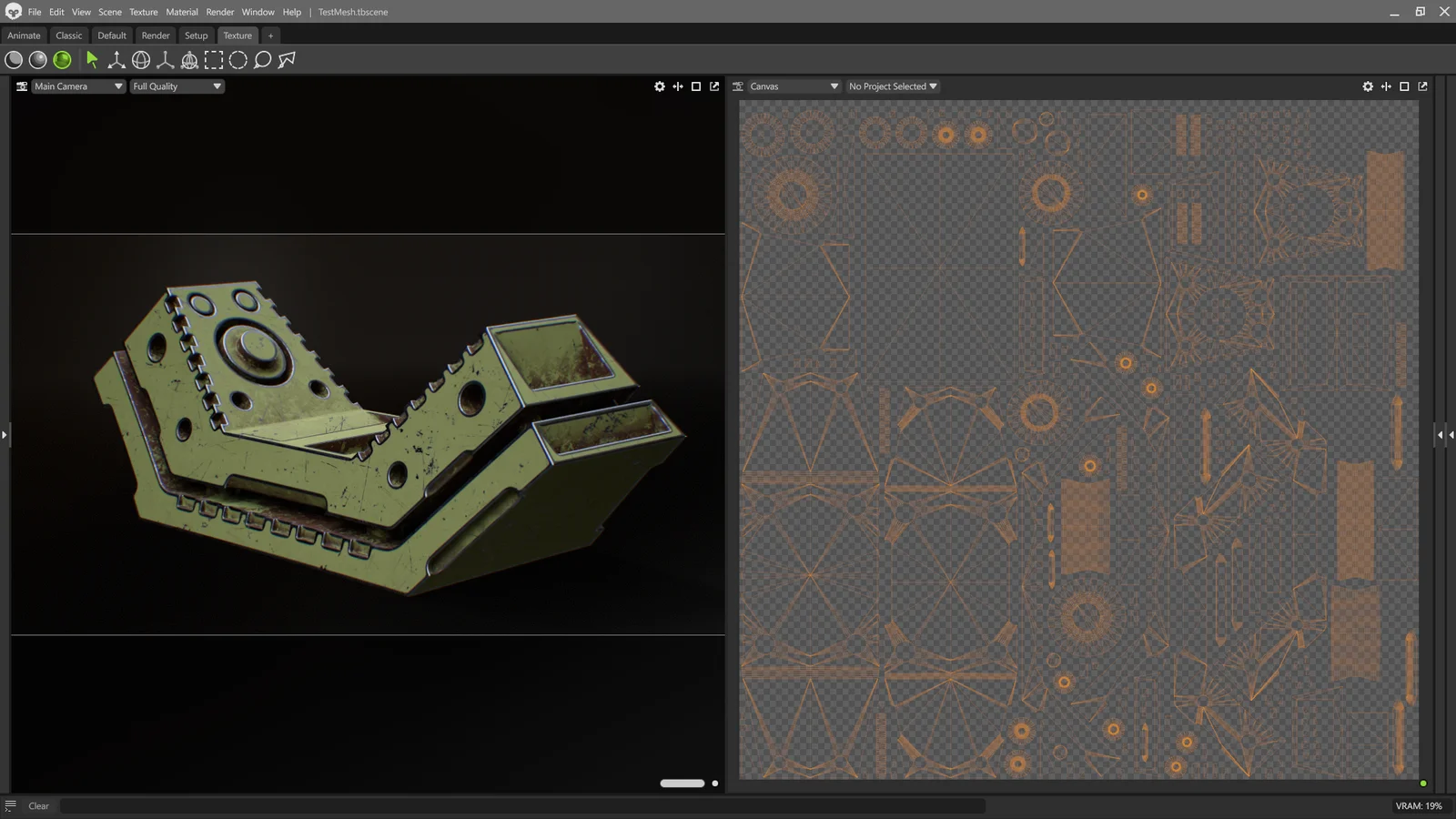Viewport: 1456px width, 819px height.
Task: Add a new workspace with the plus tab
Action: (270, 35)
